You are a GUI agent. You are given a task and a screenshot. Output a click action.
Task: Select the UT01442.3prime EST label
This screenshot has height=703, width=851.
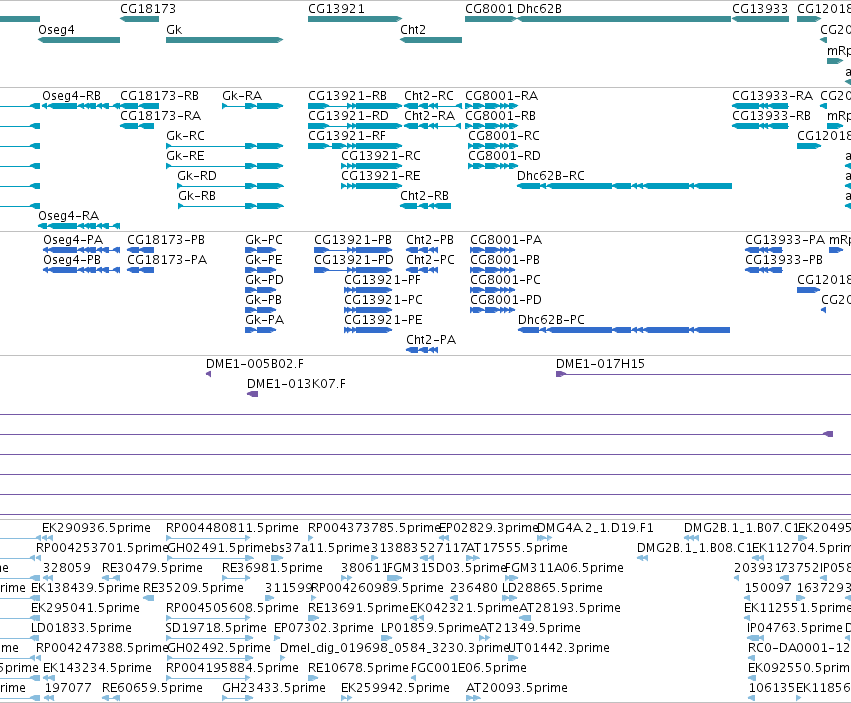(559, 648)
